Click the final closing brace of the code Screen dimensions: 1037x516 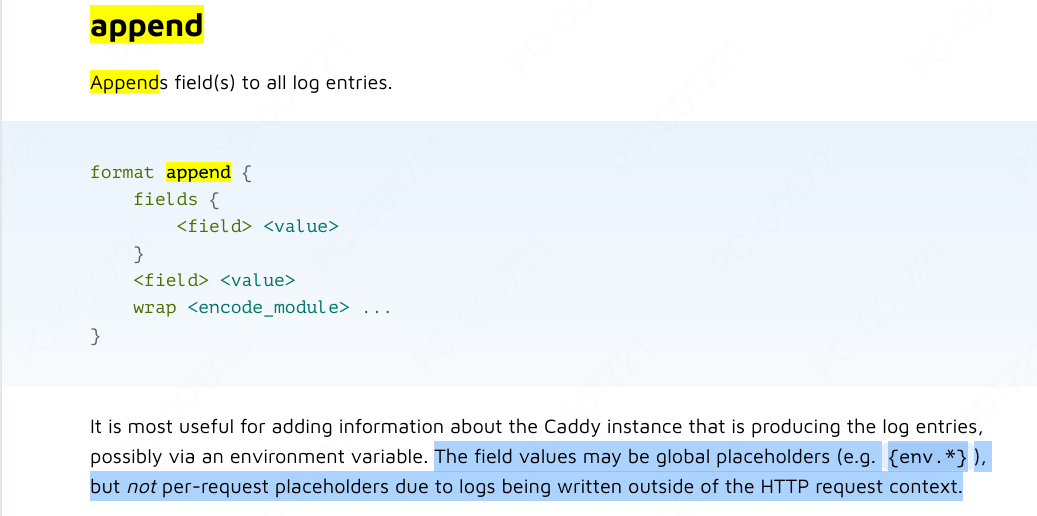96,335
